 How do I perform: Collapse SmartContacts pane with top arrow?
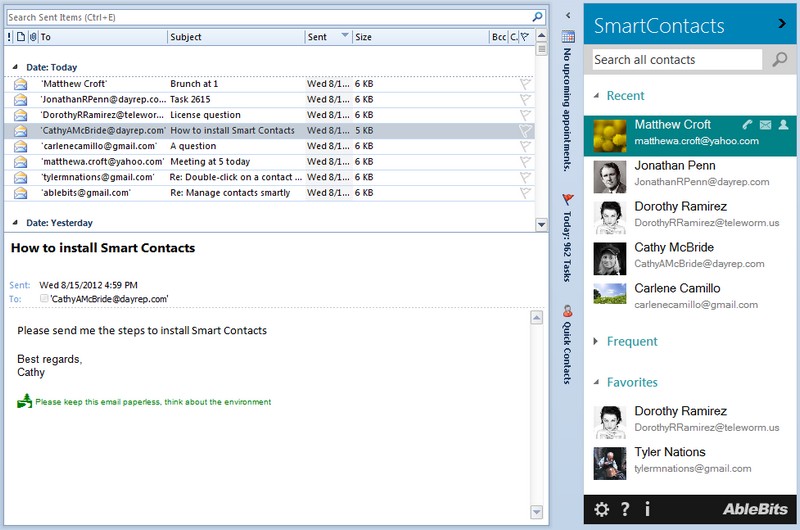point(782,23)
